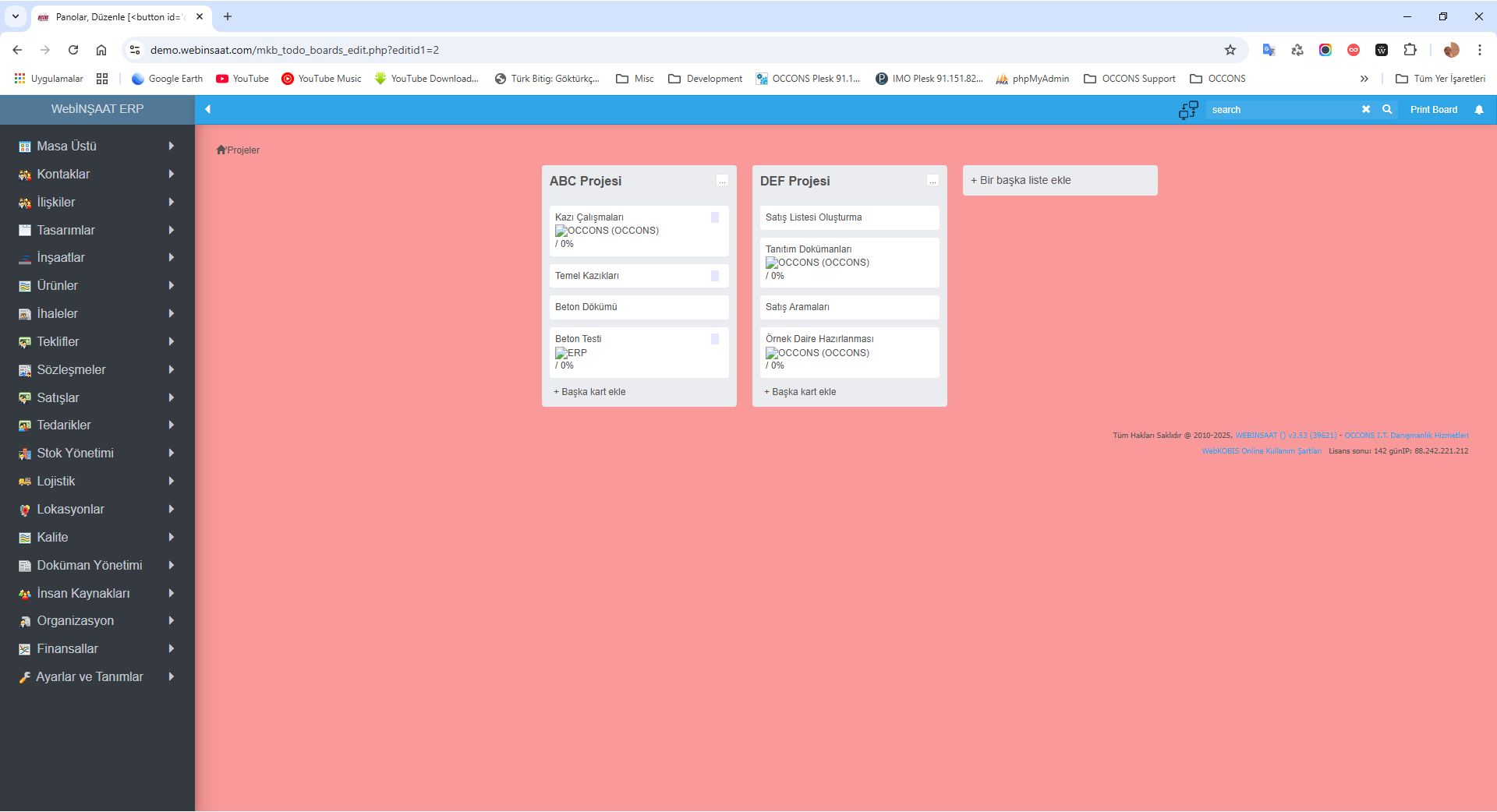Click into the board search field
Image resolution: width=1497 pixels, height=812 pixels.
click(1279, 110)
